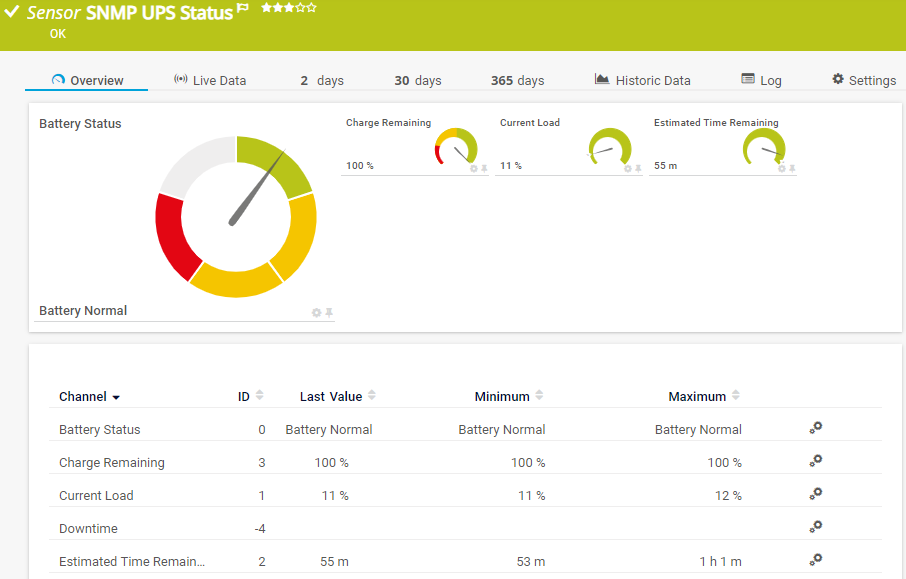Click gear icon on Current Load gauge

pos(628,169)
